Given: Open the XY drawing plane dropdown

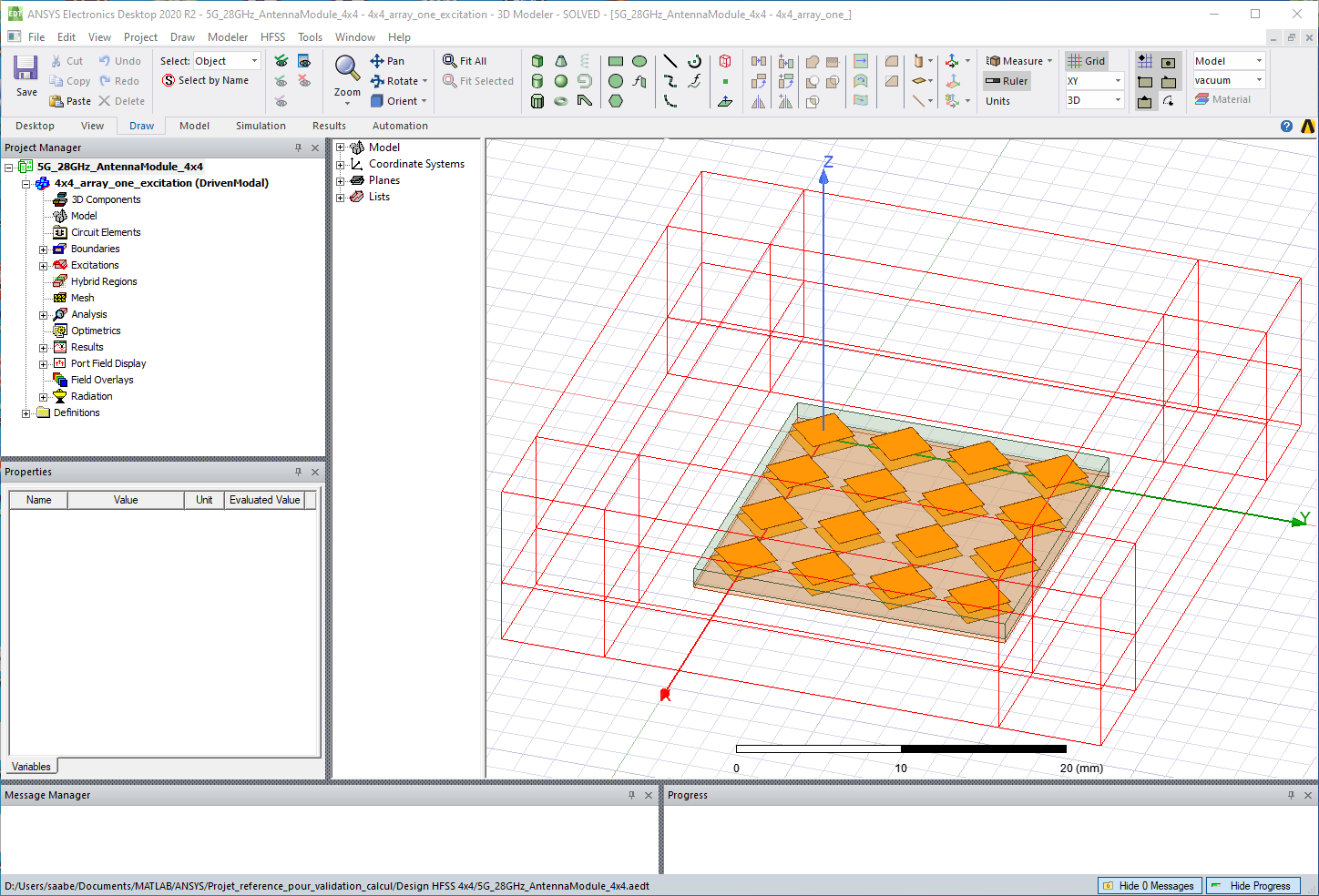Looking at the screenshot, I should click(1094, 81).
